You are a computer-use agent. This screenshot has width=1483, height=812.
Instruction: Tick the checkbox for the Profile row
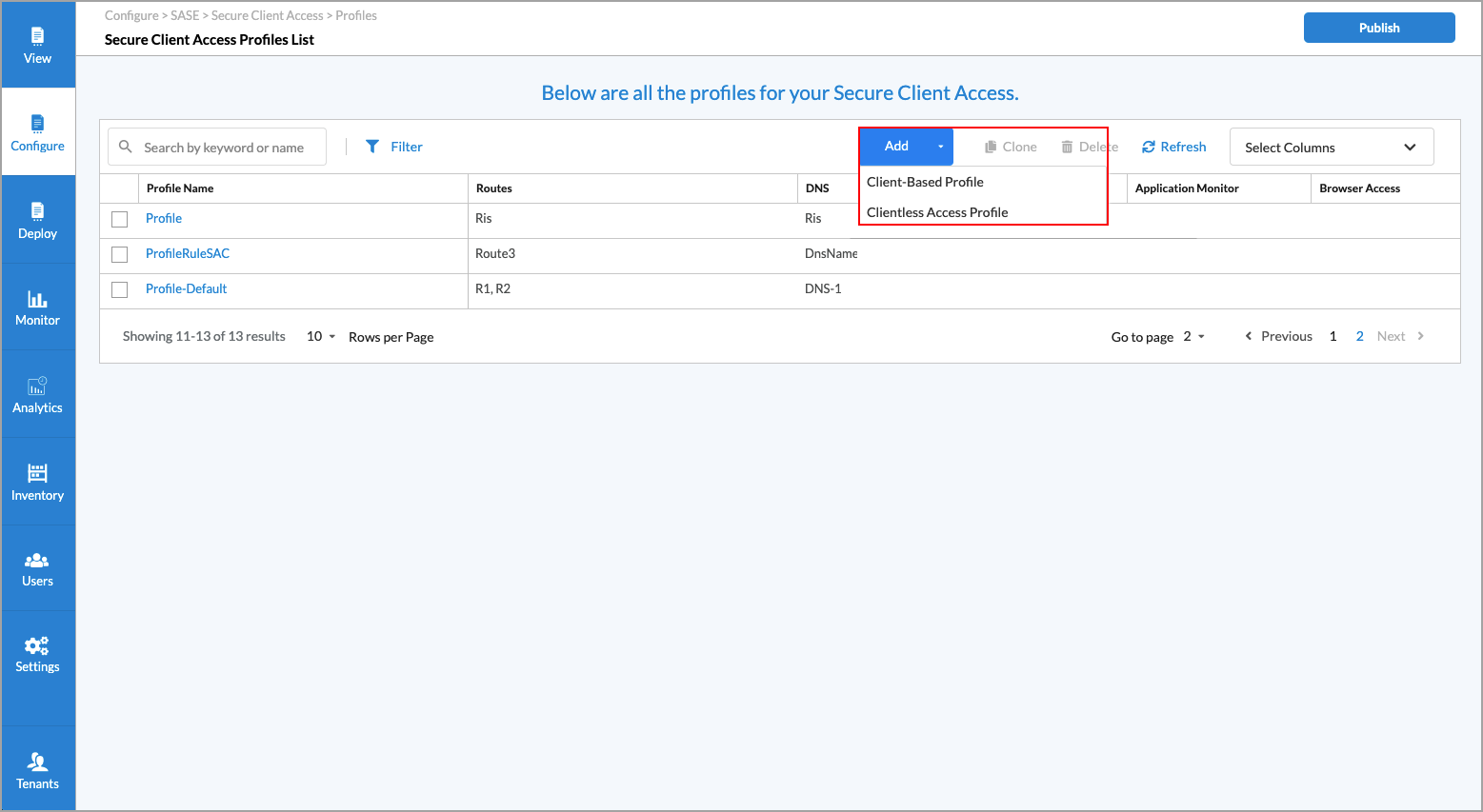[119, 218]
